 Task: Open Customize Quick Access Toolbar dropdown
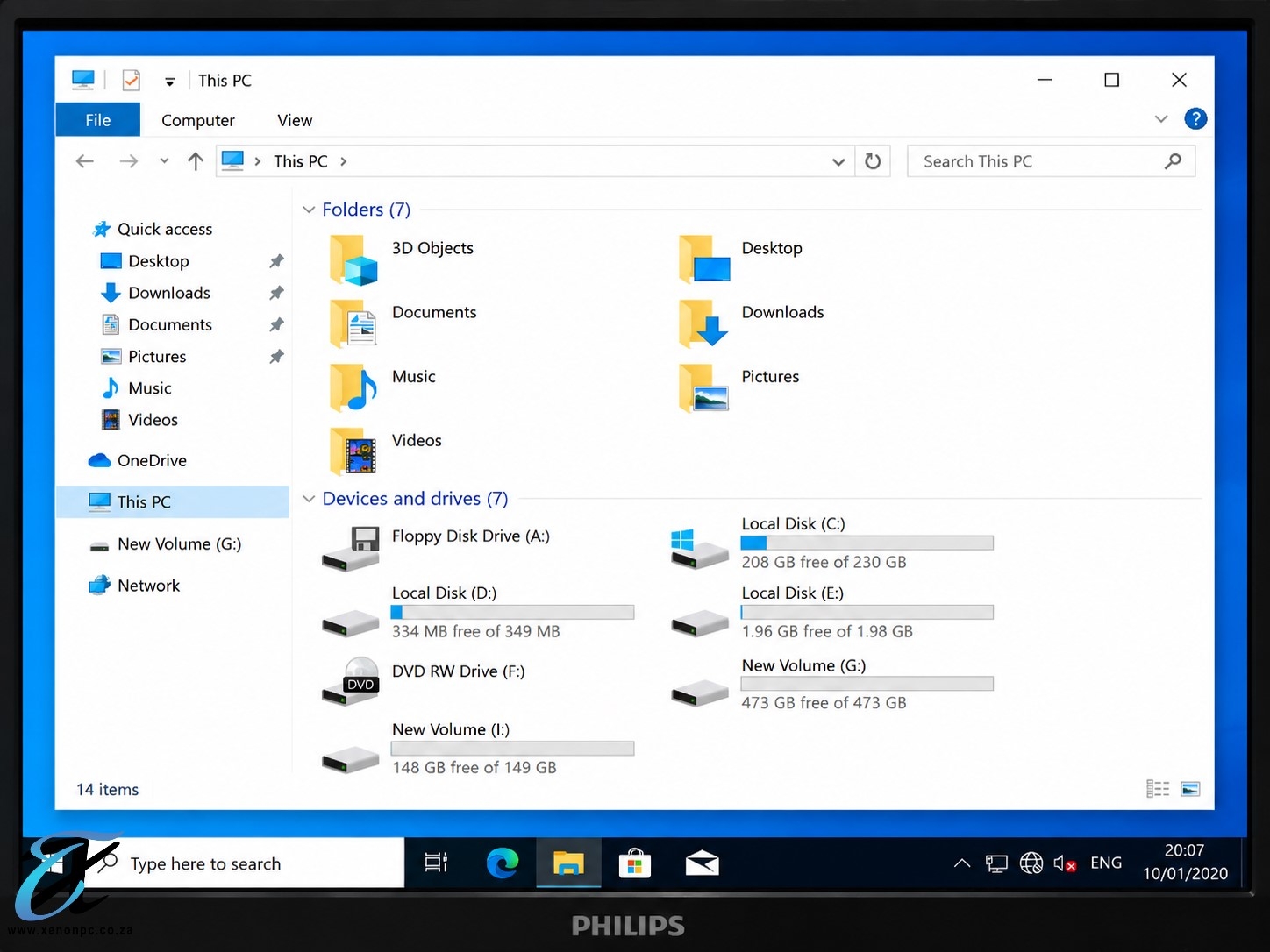169,82
